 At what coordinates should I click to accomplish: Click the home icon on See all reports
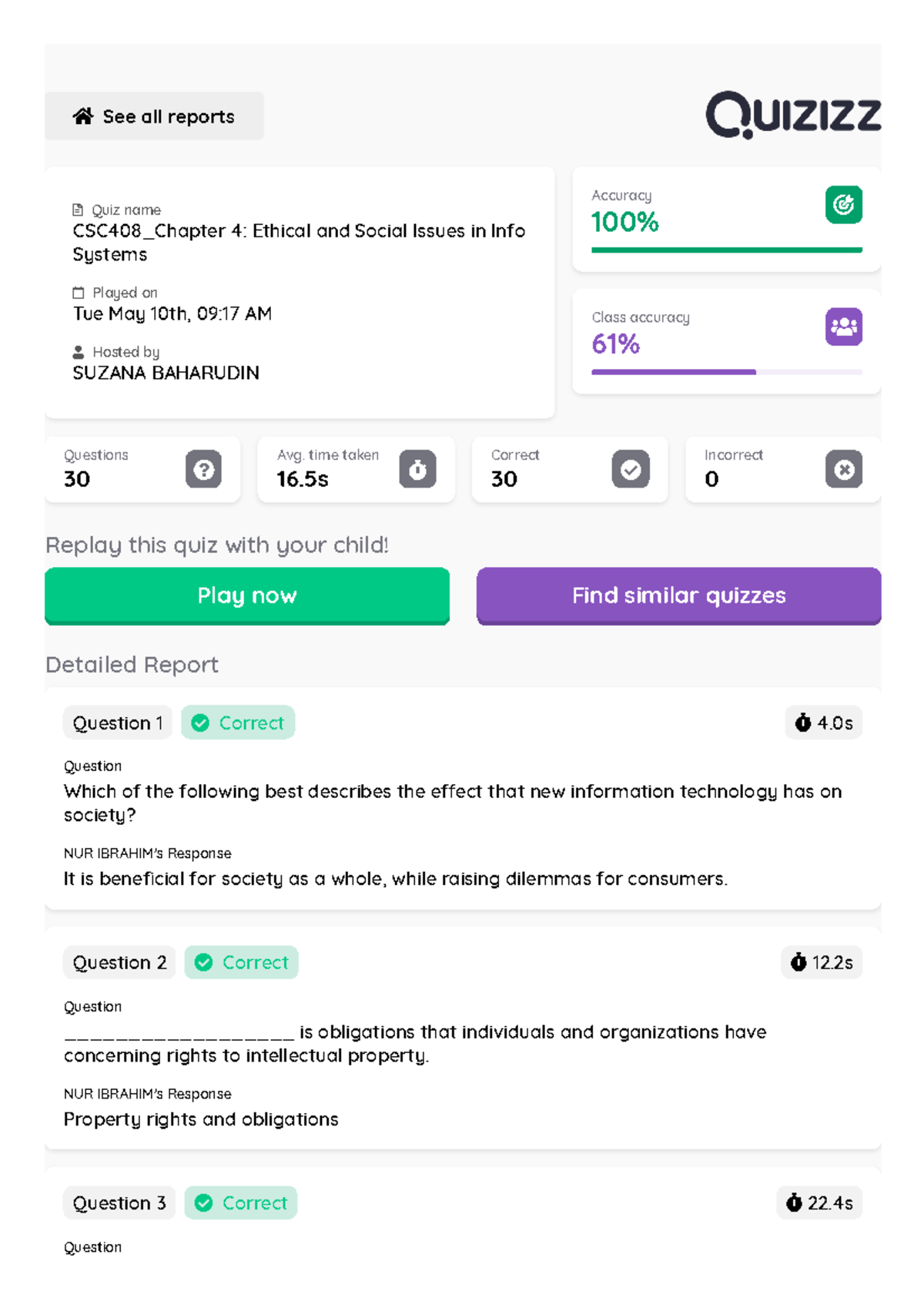pos(83,115)
